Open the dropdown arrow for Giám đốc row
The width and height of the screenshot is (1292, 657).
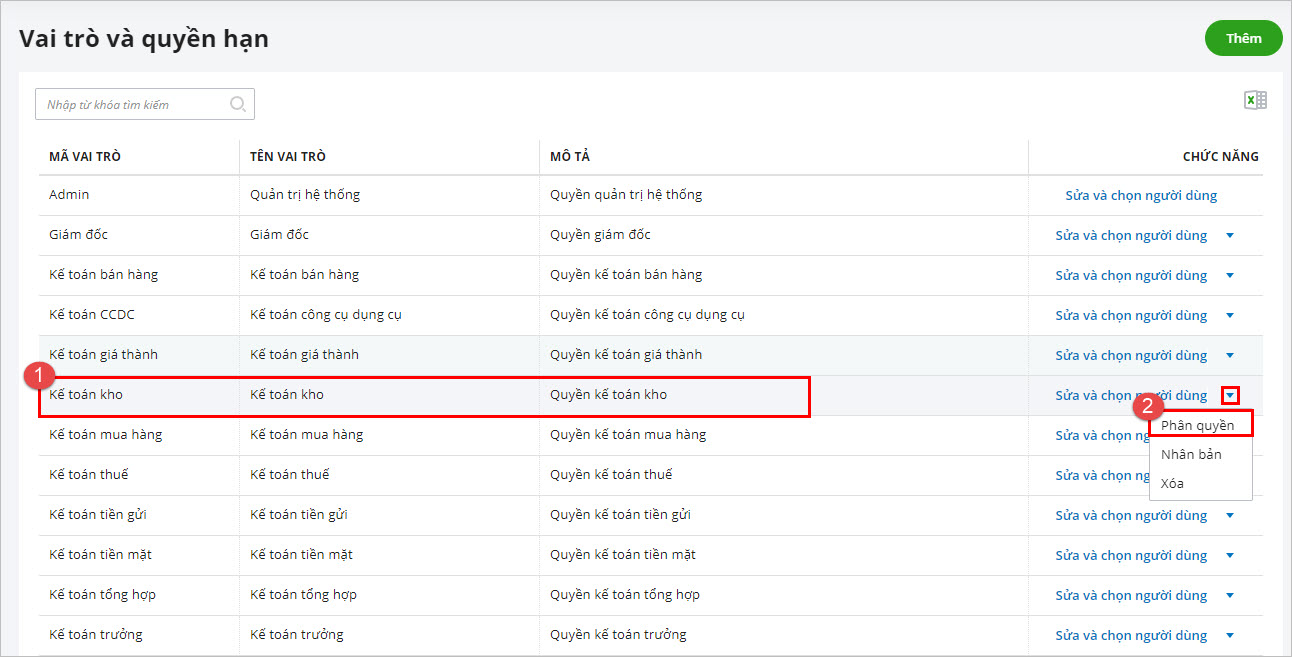(x=1230, y=236)
